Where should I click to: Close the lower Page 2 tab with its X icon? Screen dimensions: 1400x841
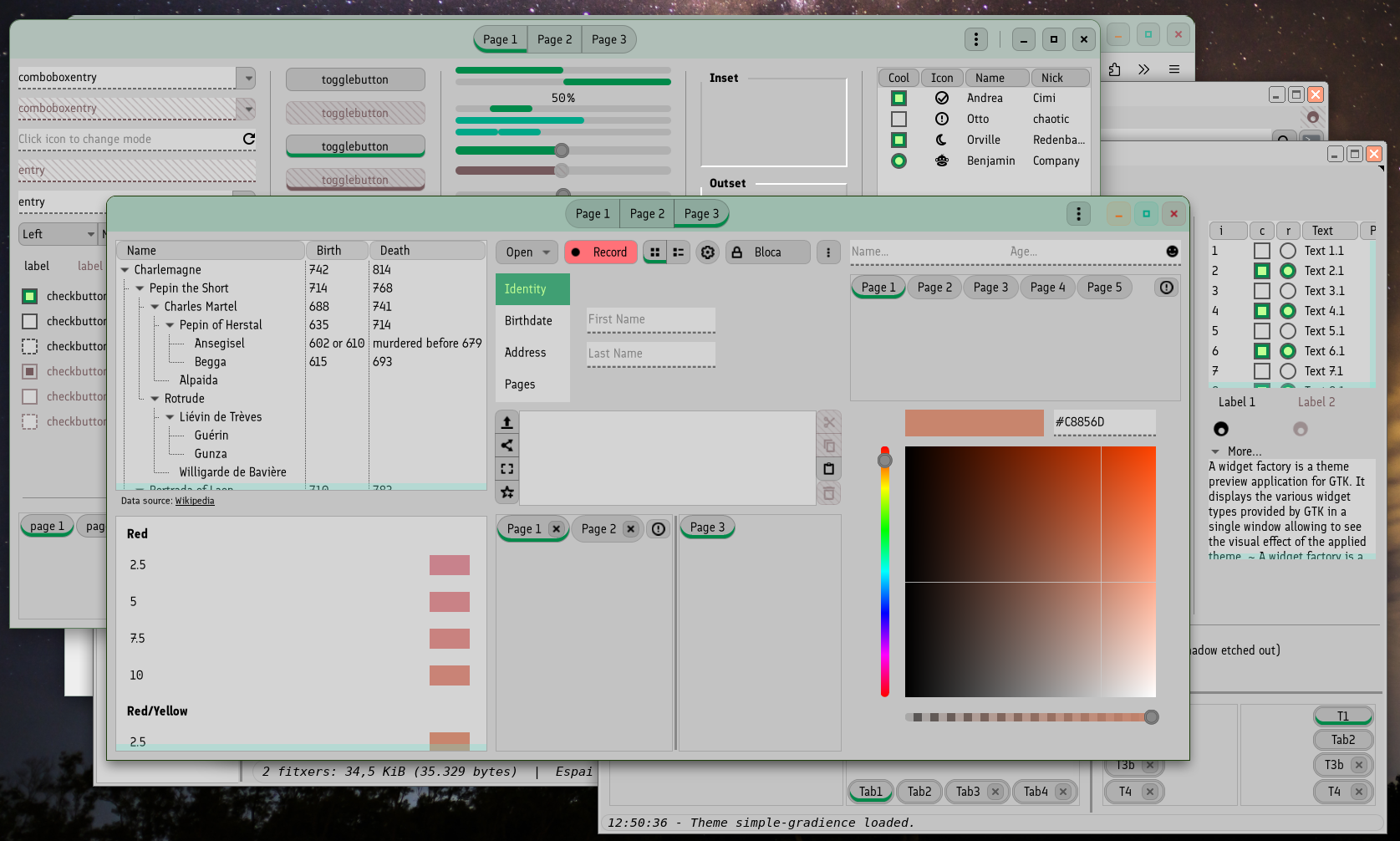[630, 529]
